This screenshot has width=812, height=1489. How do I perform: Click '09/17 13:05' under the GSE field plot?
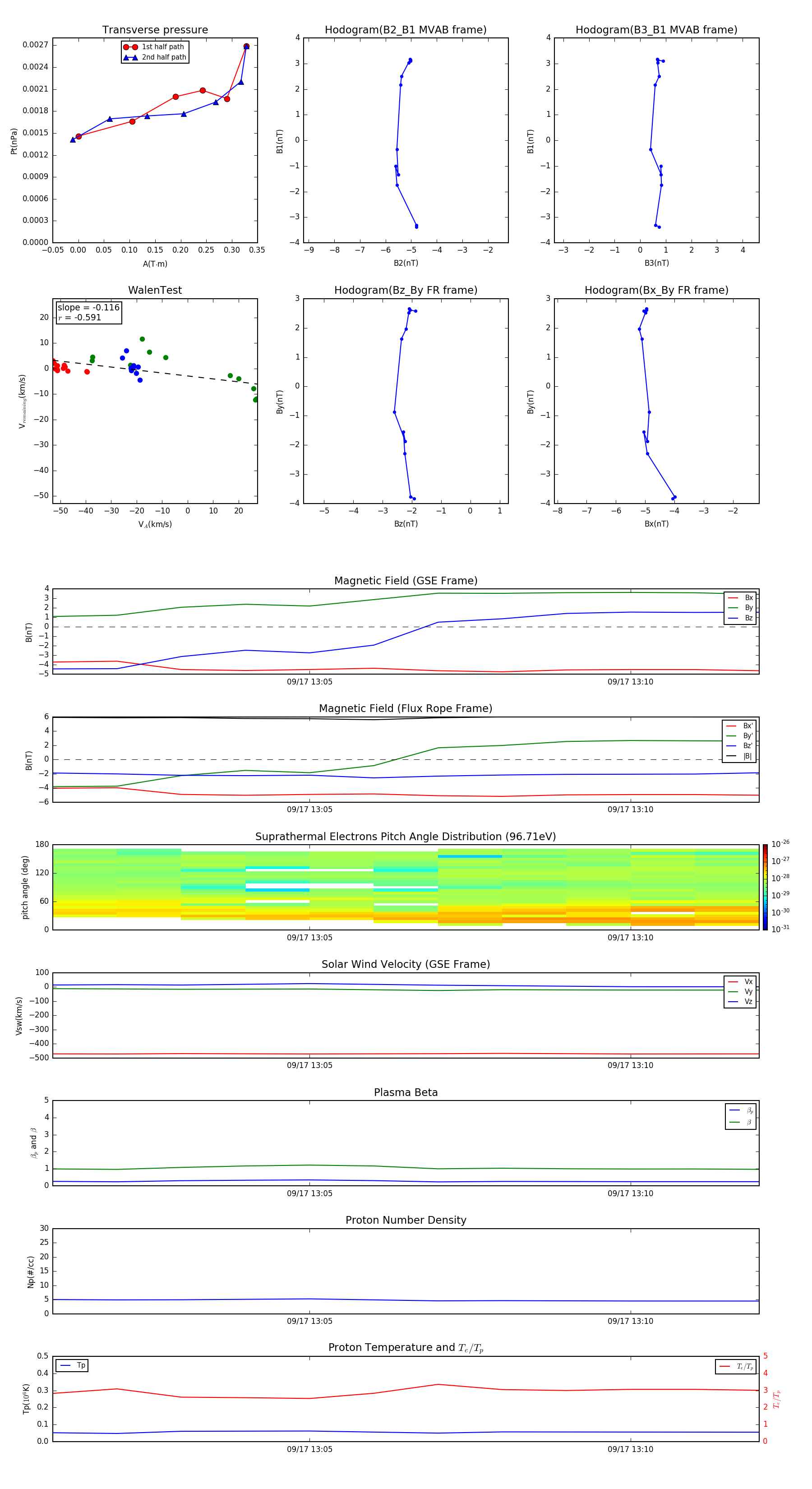tap(310, 682)
